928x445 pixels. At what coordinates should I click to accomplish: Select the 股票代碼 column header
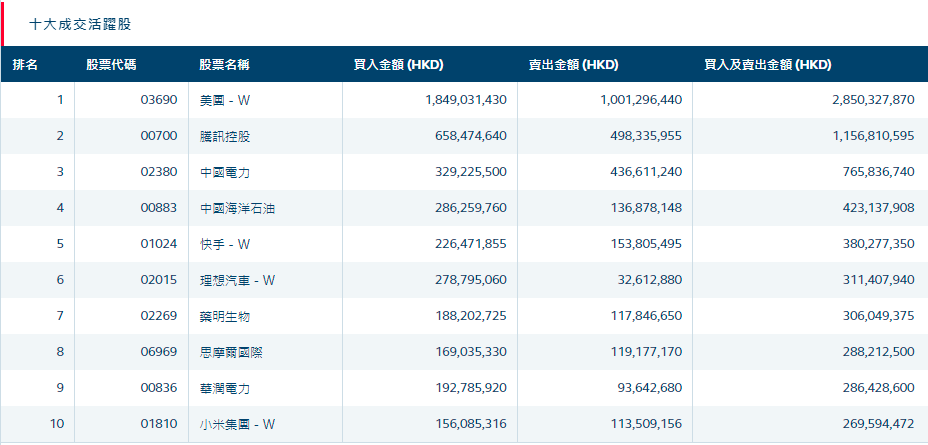(111, 65)
